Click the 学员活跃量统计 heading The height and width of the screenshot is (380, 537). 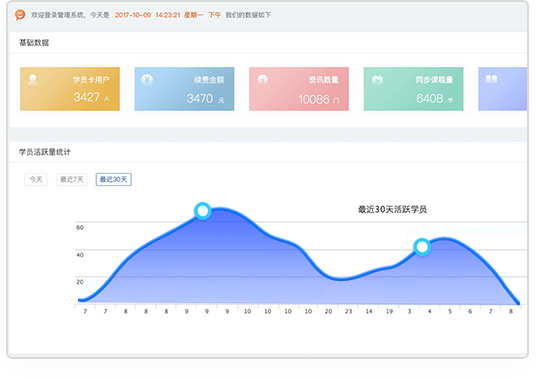click(x=45, y=152)
